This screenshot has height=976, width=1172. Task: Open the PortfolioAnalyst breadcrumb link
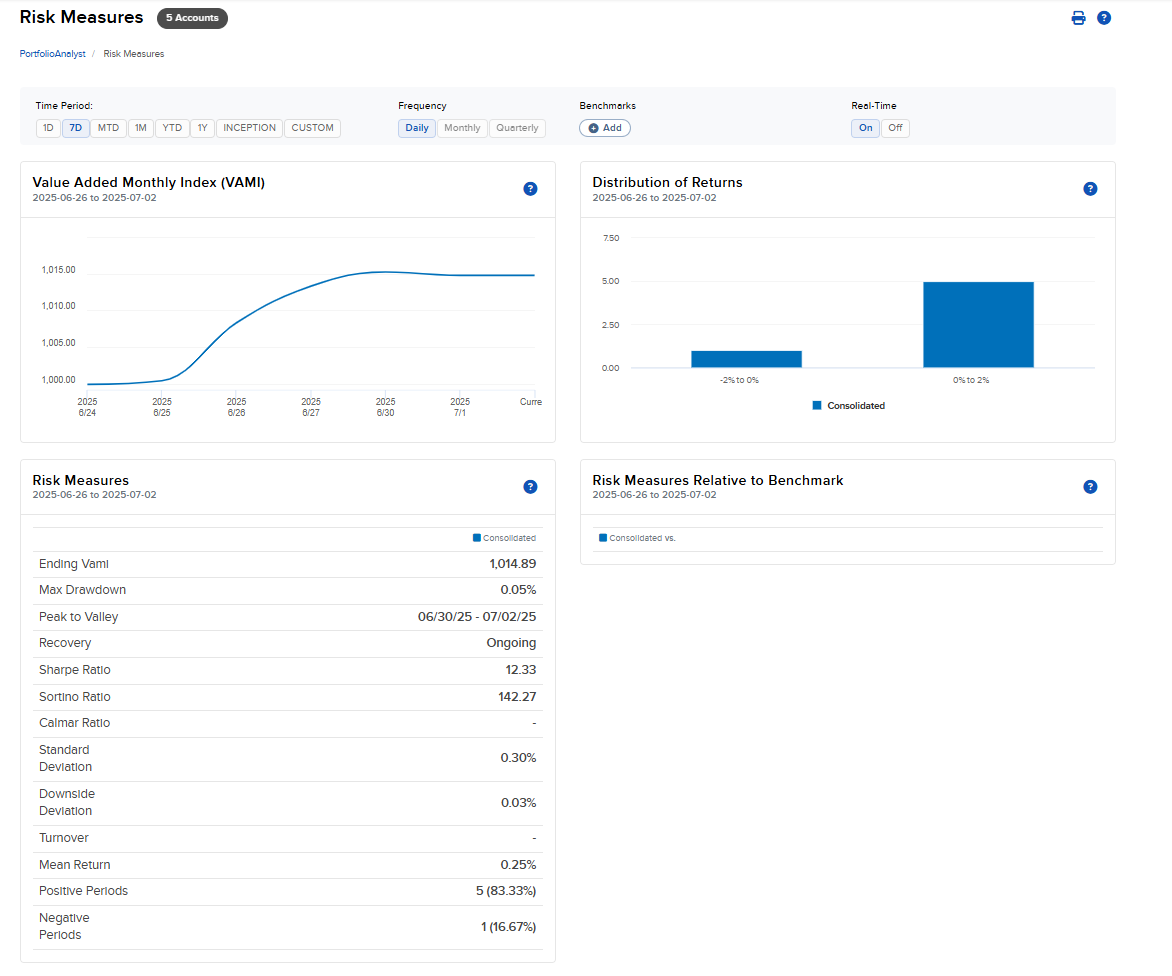click(x=52, y=53)
